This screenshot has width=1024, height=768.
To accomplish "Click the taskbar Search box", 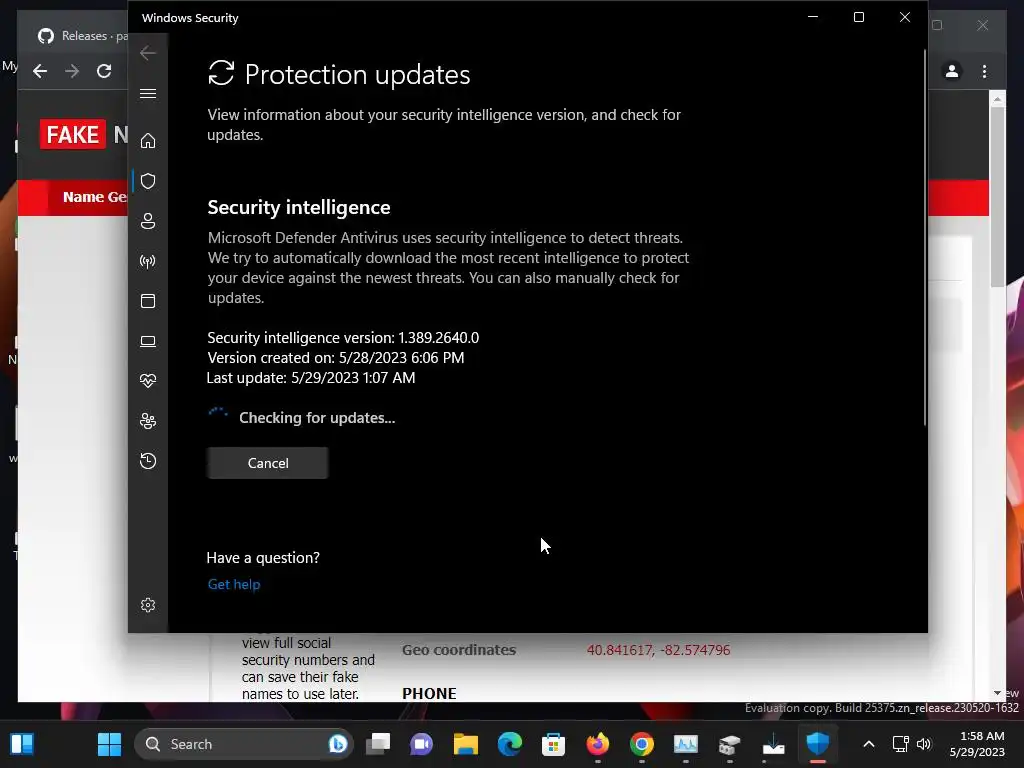I will tap(244, 744).
